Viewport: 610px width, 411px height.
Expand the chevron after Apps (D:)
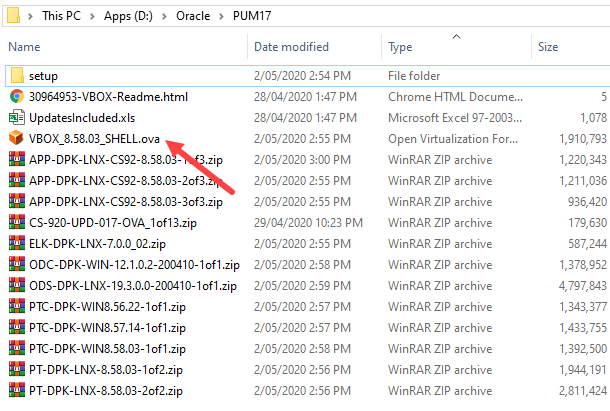pyautogui.click(x=165, y=16)
